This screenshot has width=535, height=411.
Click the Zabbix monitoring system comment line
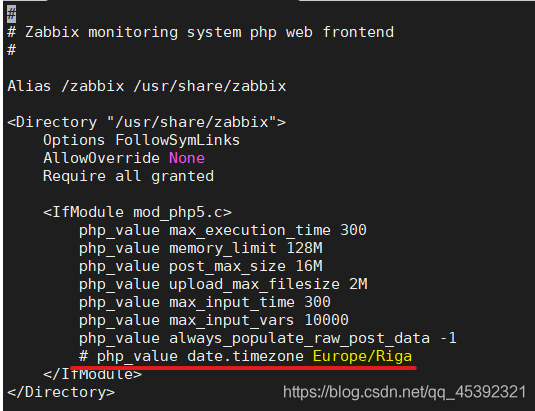point(201,32)
